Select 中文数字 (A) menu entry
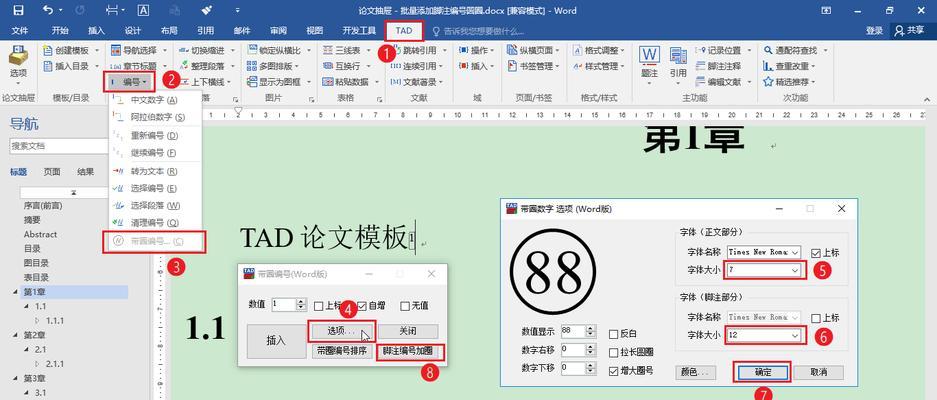The width and height of the screenshot is (937, 400). [x=155, y=100]
